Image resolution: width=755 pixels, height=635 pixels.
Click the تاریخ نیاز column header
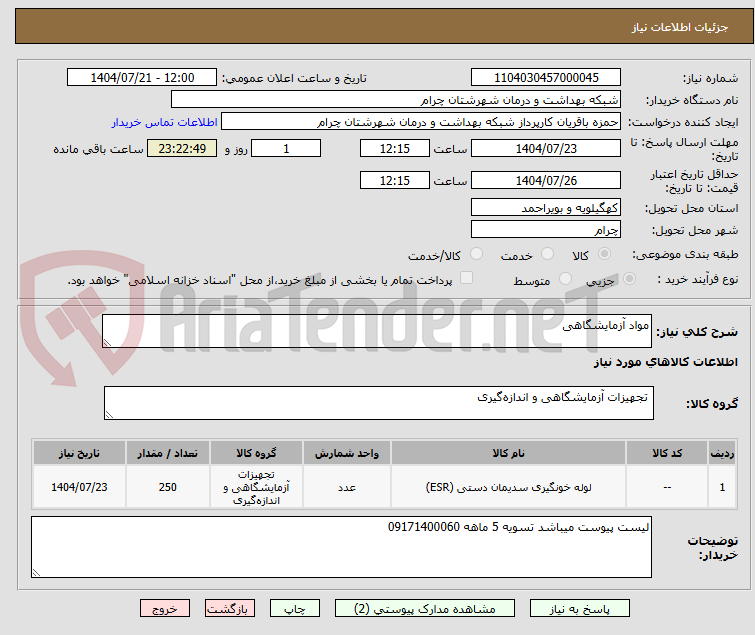click(x=79, y=453)
